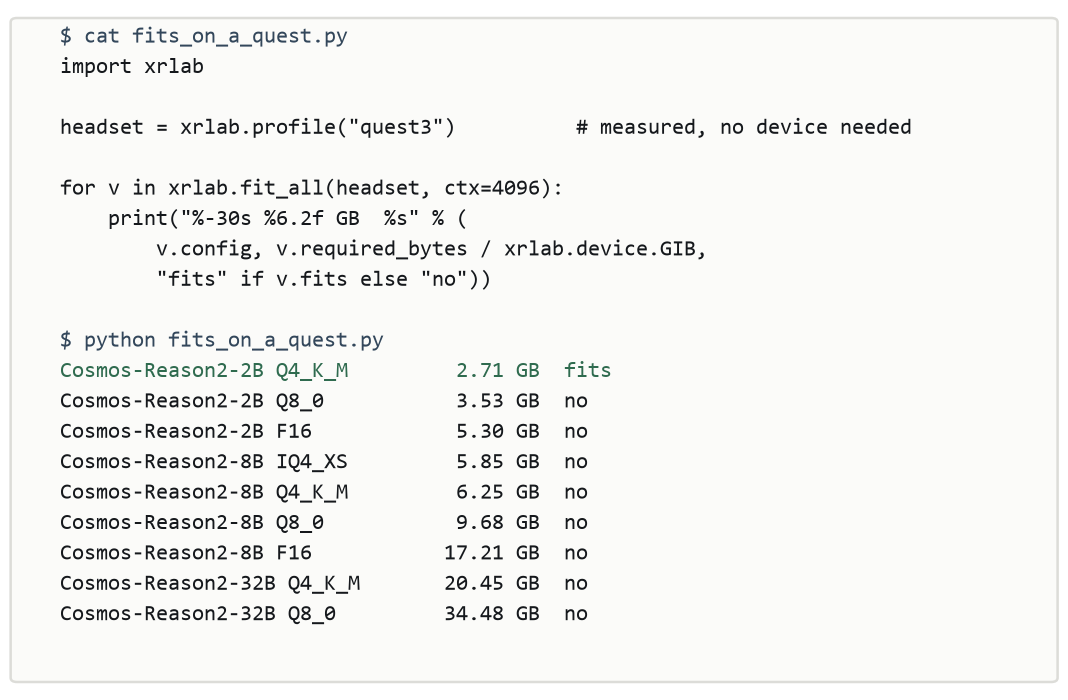Click the Cosmos-Reason2-32B Q4_K_M row
Viewport: 1068px width, 700px height.
324,584
